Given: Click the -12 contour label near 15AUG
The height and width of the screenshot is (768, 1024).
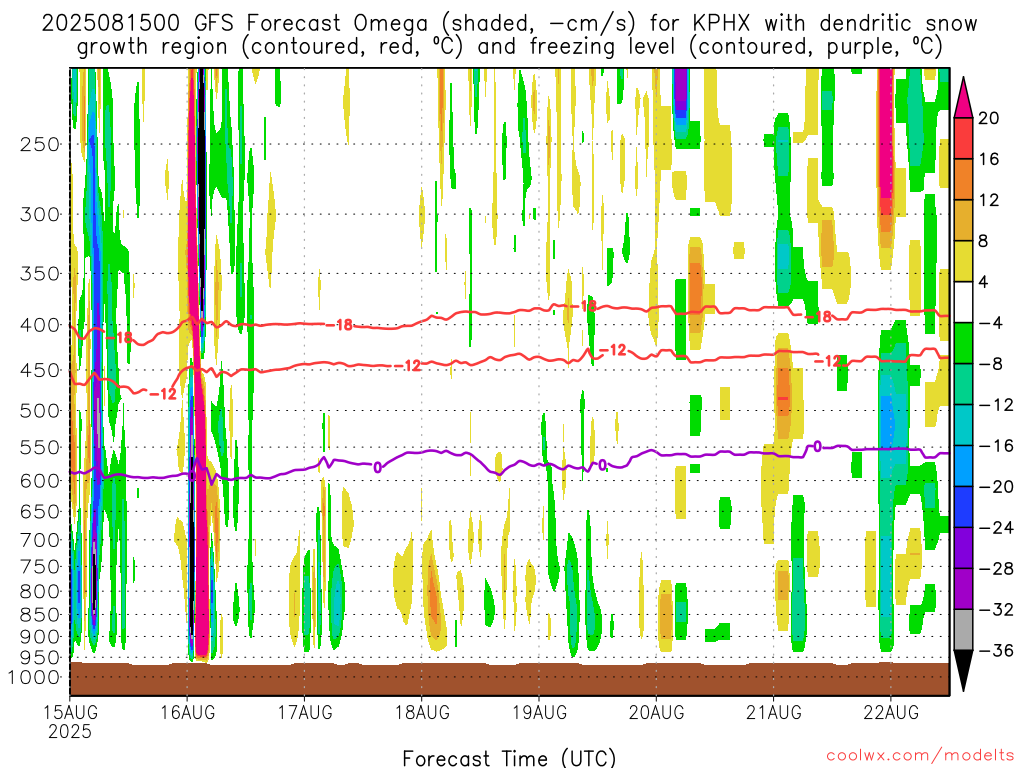Looking at the screenshot, I should coord(163,394).
